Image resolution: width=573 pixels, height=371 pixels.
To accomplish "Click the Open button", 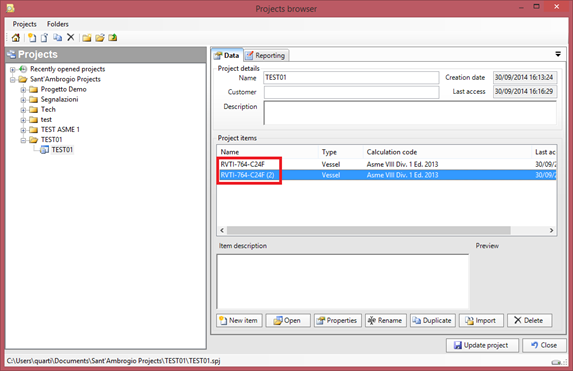I will coord(288,320).
